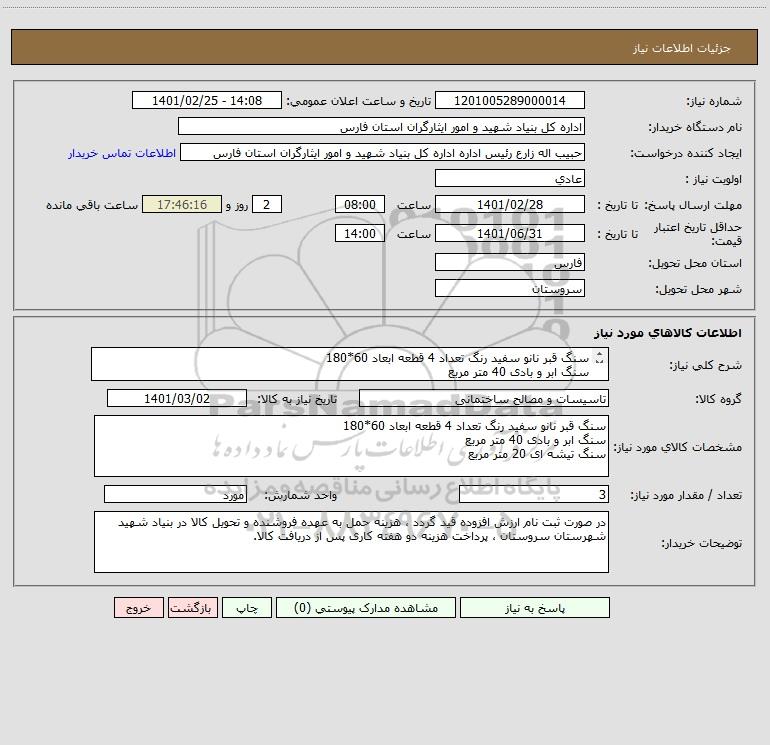Click the response deadline date 1401/02/28

pos(510,204)
